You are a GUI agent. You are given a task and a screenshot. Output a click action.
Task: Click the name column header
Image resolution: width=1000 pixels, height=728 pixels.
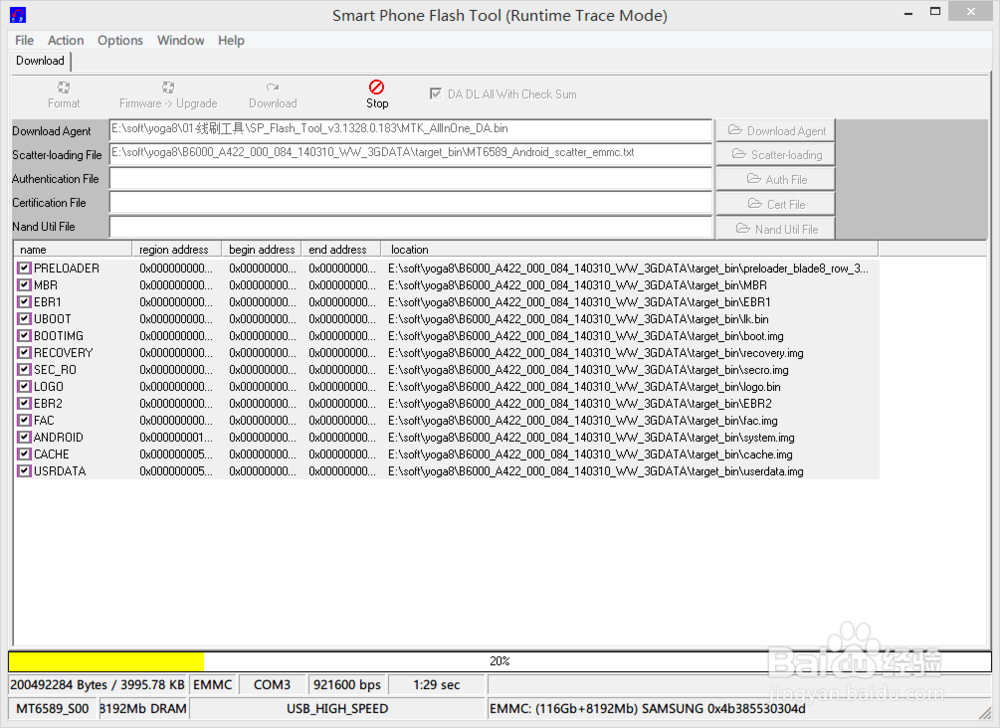click(x=72, y=249)
